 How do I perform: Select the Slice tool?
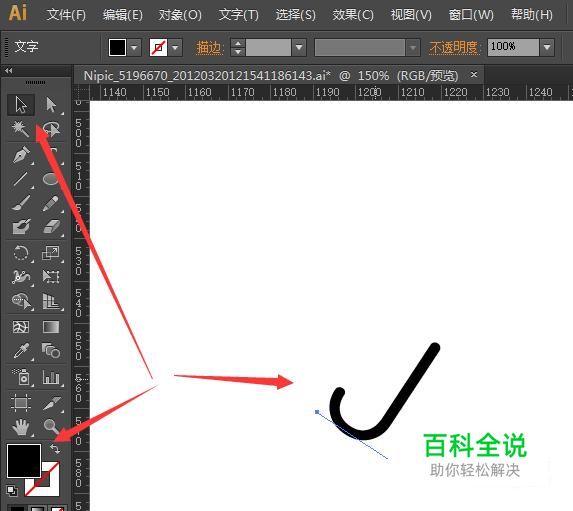coord(51,403)
